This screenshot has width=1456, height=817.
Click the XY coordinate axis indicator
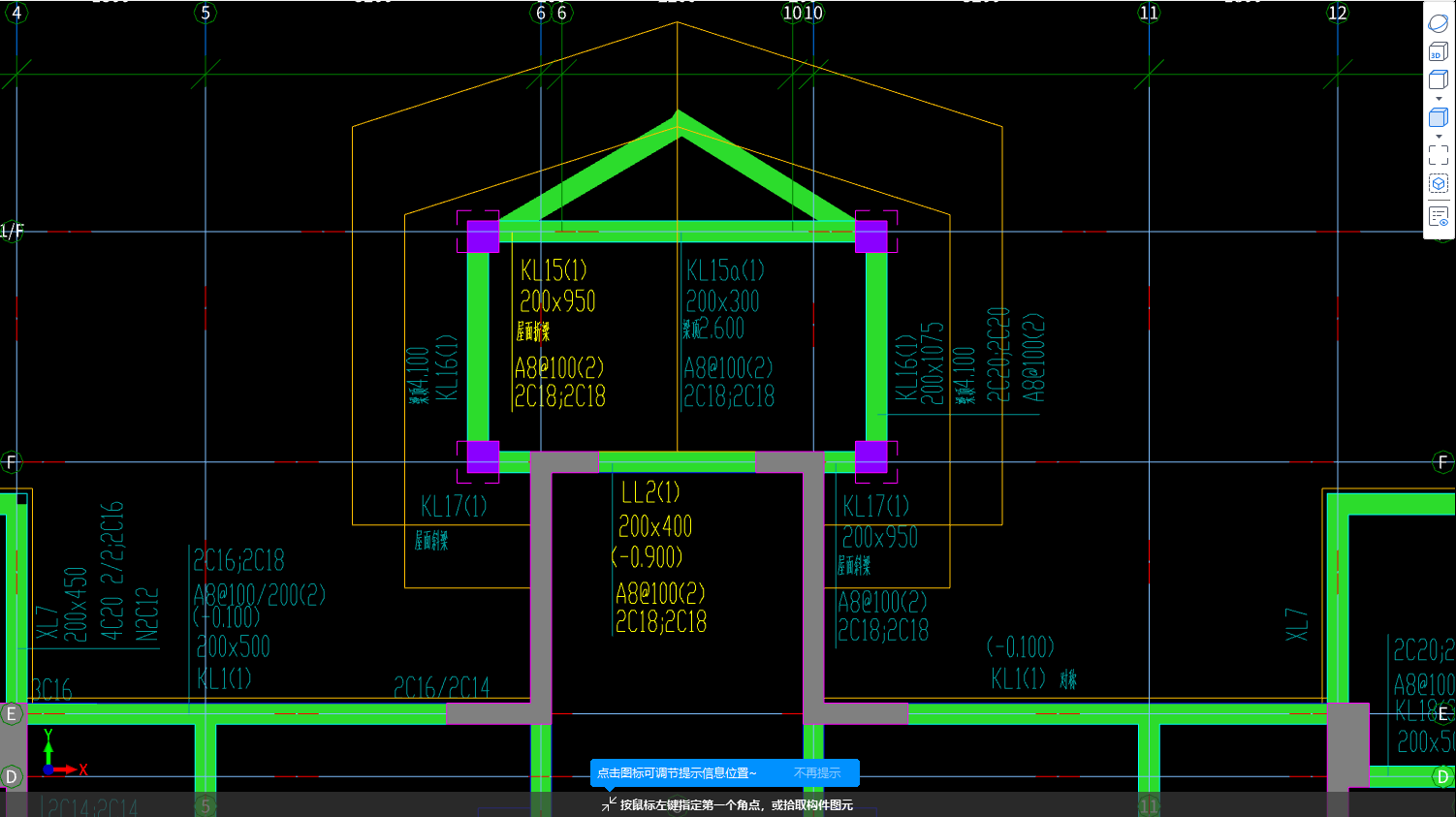[64, 754]
